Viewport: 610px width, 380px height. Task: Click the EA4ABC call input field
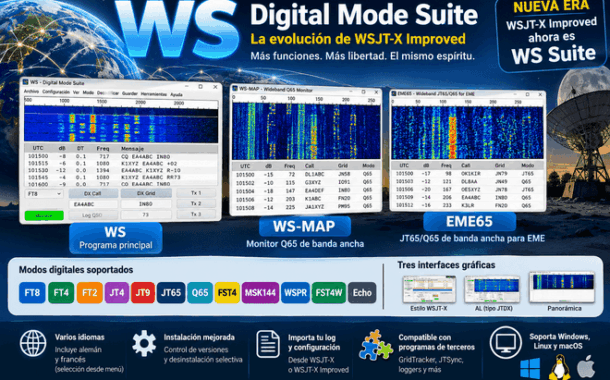pyautogui.click(x=93, y=204)
